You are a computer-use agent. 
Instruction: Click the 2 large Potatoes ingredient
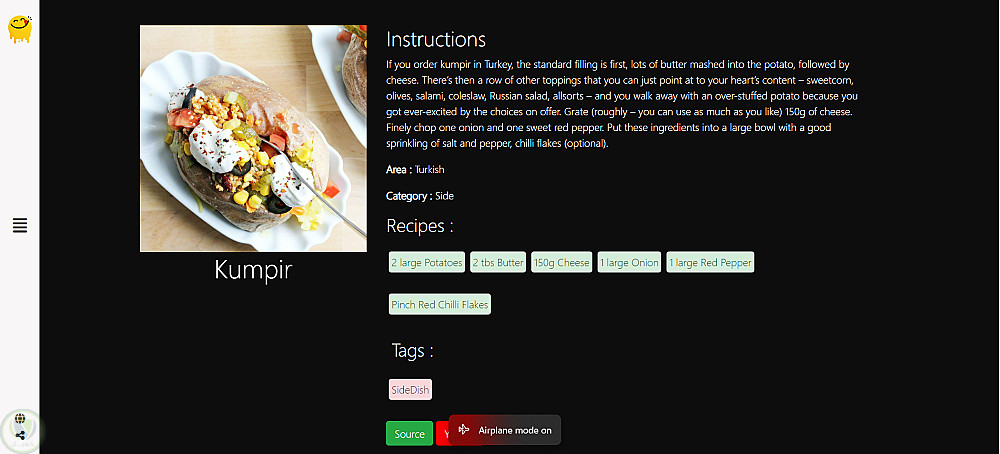[427, 263]
